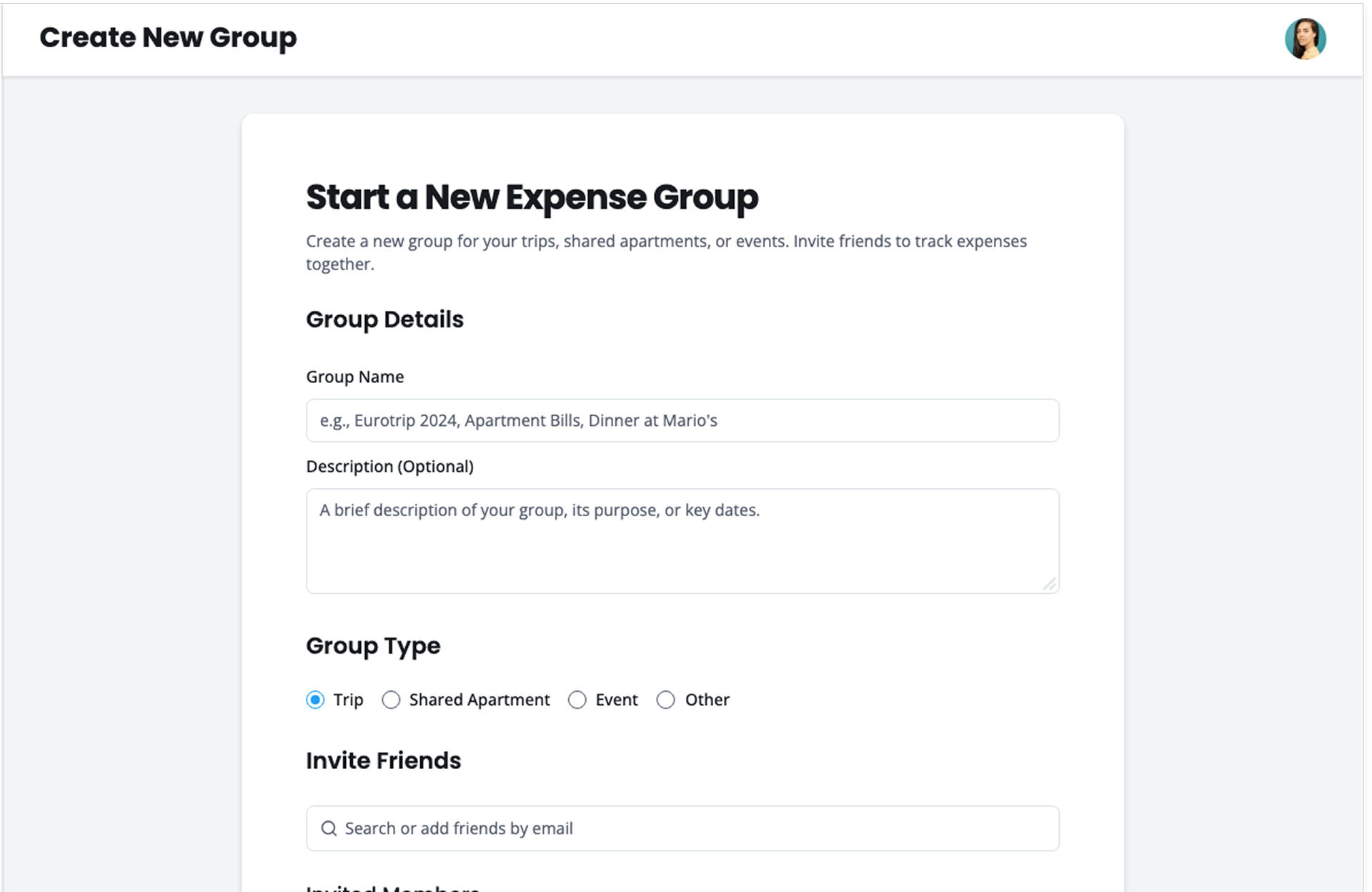Click the magnifier icon in friend search
The width and height of the screenshot is (1372, 892).
tap(329, 828)
